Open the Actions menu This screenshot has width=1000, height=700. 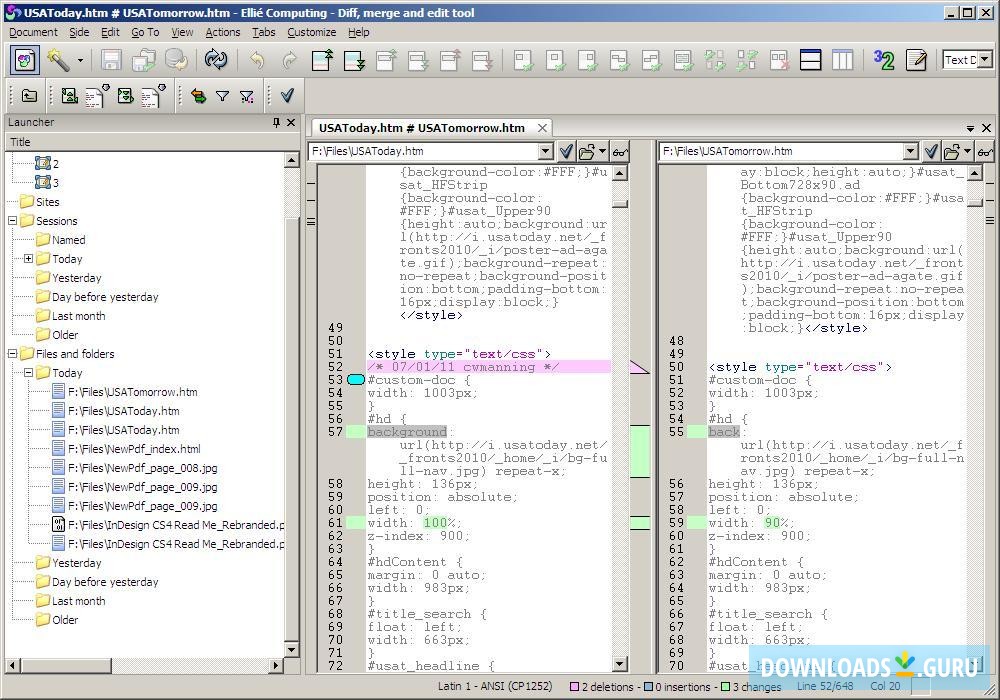click(x=222, y=32)
